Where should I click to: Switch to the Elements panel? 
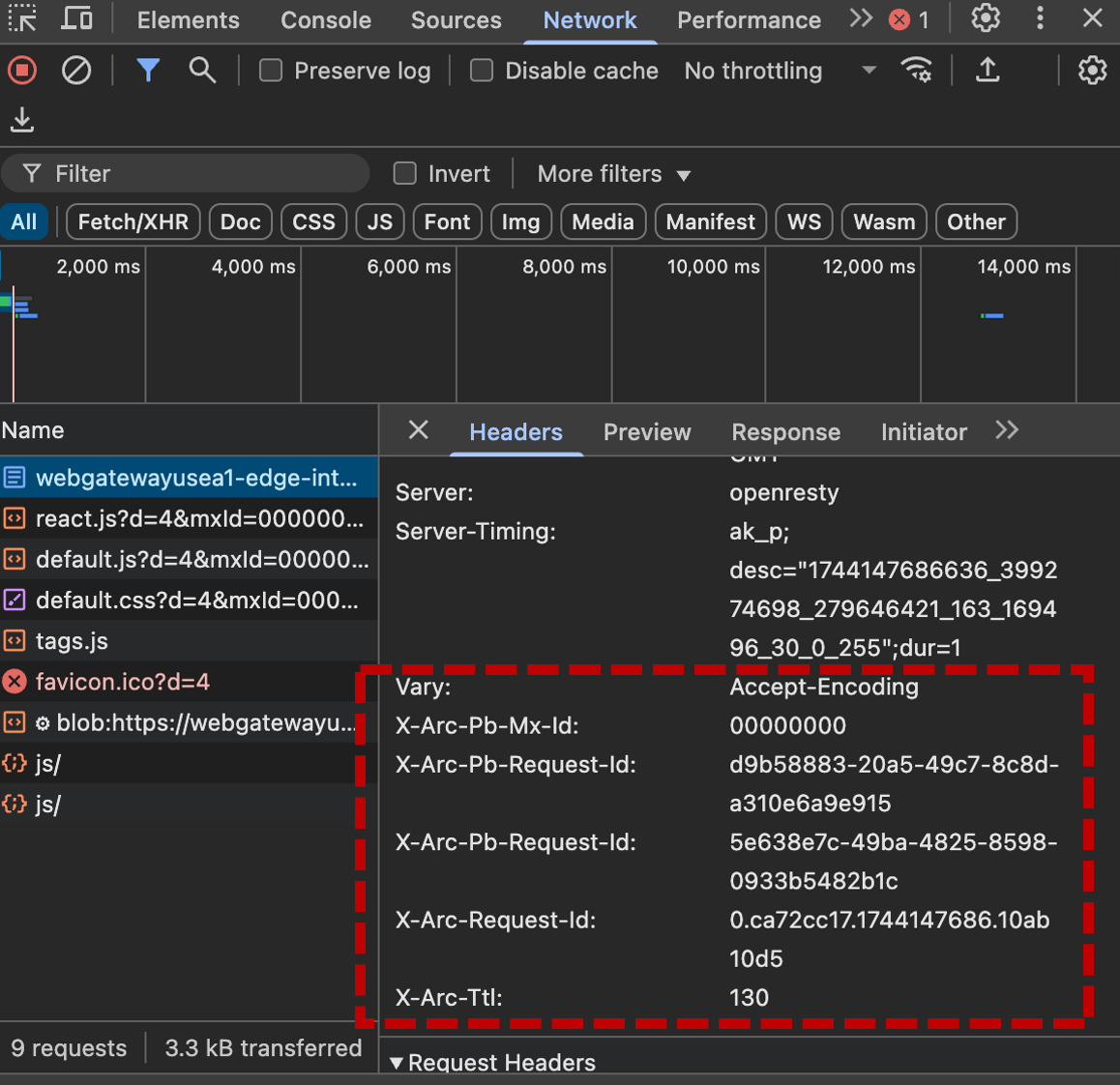[x=189, y=20]
